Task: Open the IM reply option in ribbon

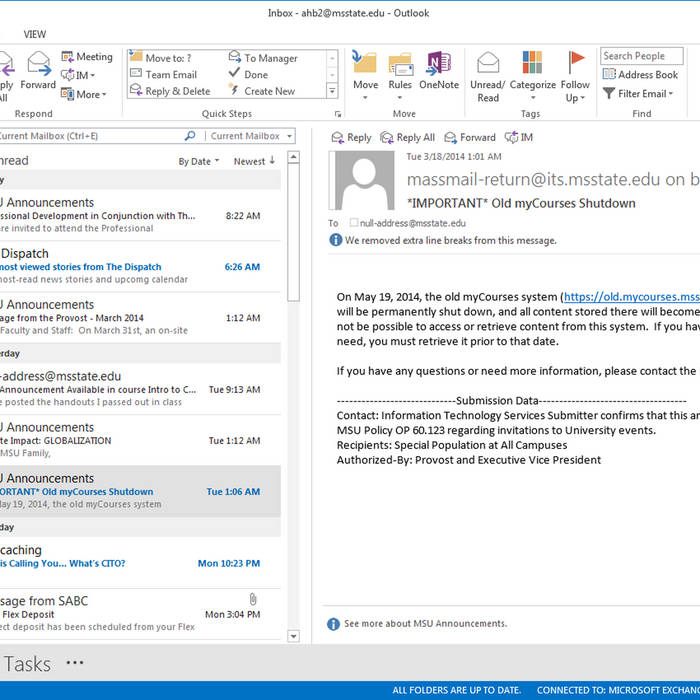Action: pyautogui.click(x=78, y=75)
